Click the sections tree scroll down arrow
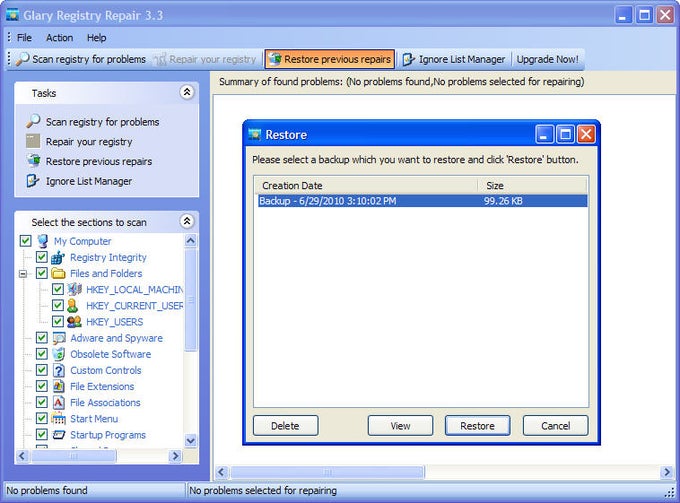The image size is (680, 503). pyautogui.click(x=190, y=441)
